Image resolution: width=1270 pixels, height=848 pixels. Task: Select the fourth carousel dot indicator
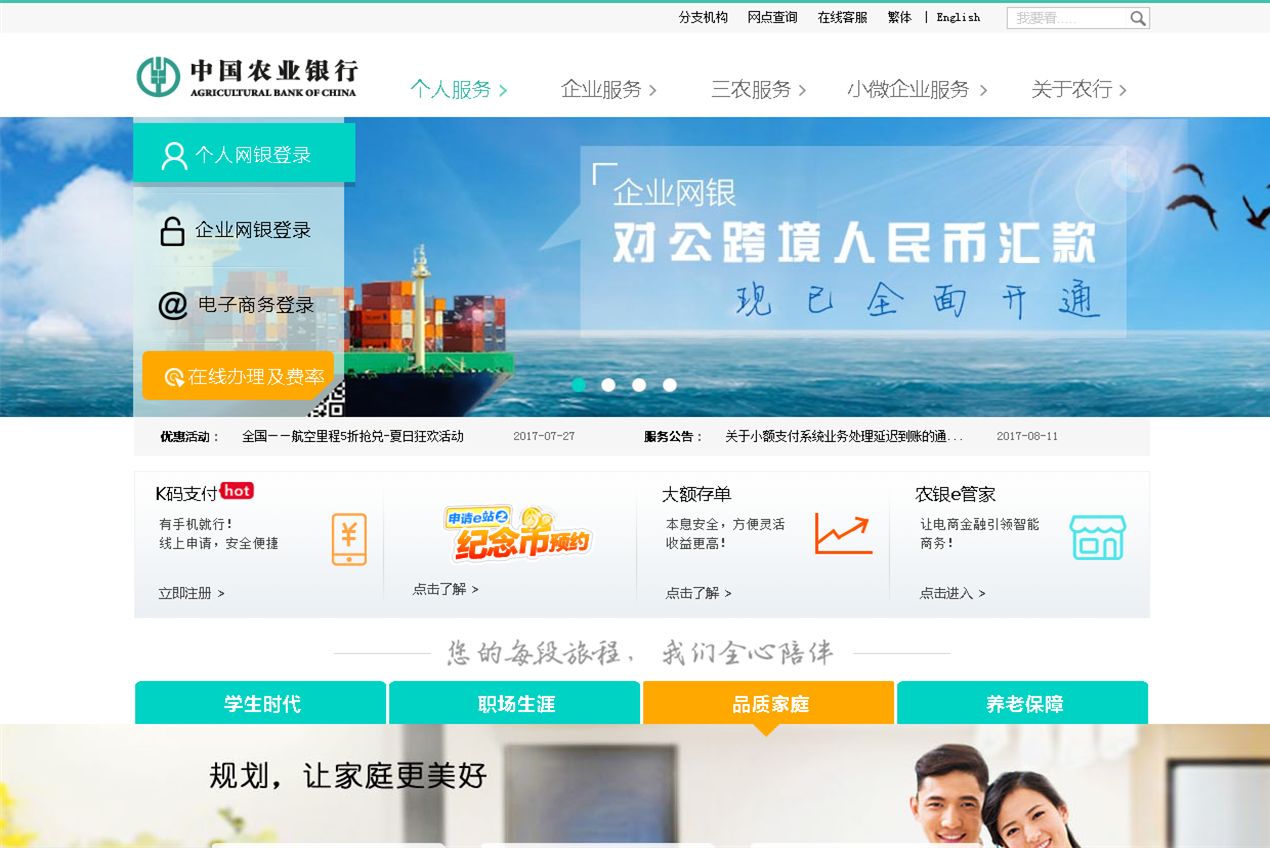click(x=670, y=385)
